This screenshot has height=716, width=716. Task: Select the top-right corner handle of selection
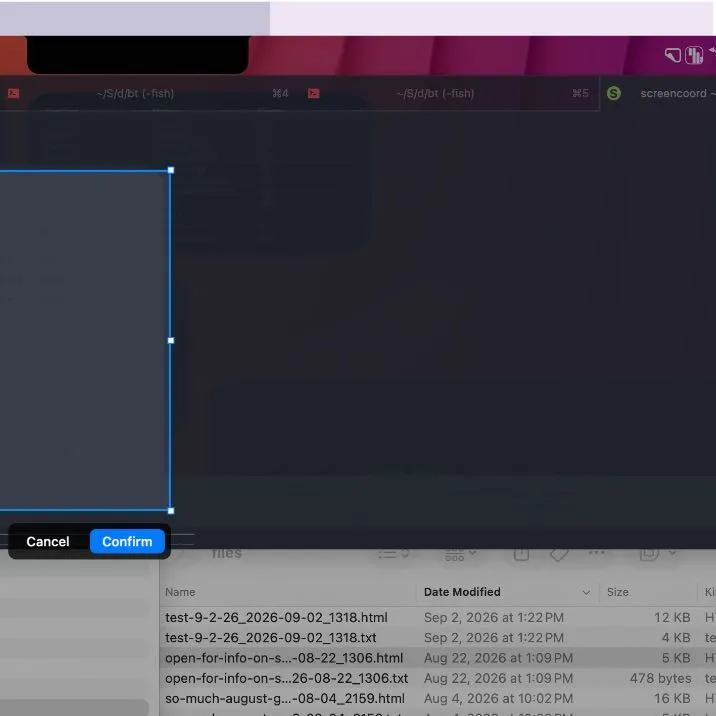click(171, 170)
